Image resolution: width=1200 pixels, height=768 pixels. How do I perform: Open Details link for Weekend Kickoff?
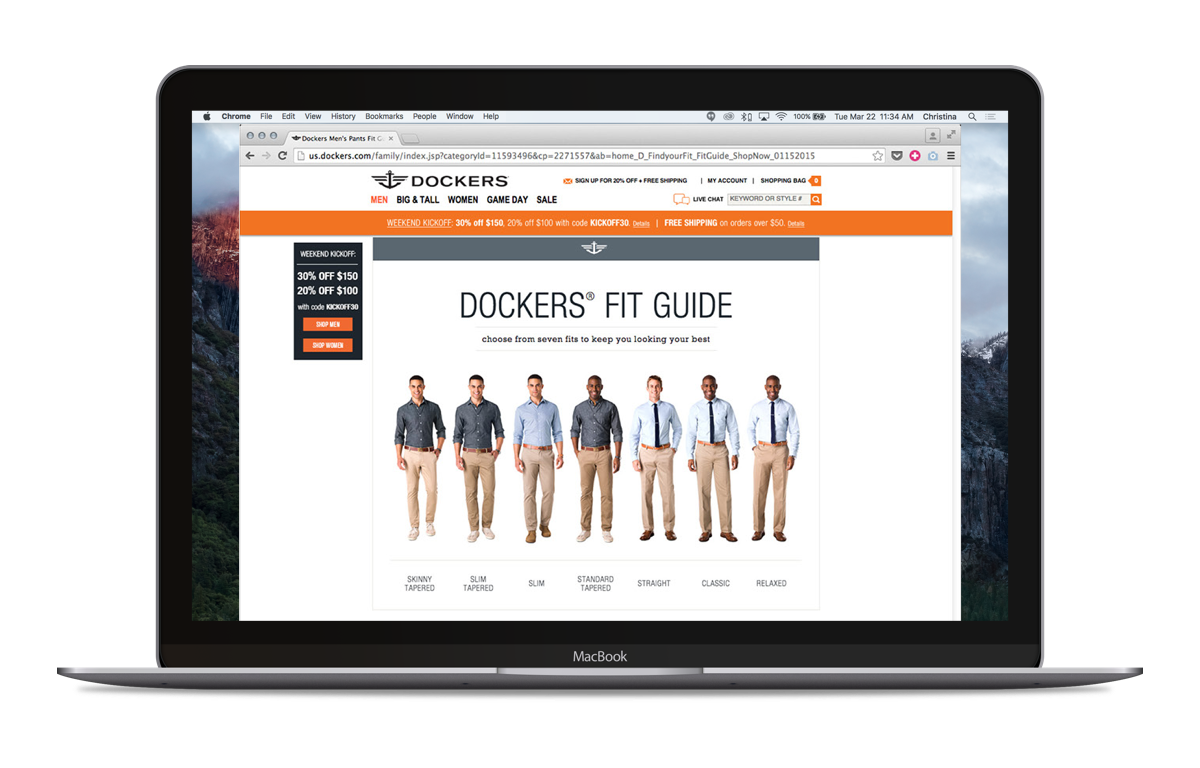(x=641, y=224)
